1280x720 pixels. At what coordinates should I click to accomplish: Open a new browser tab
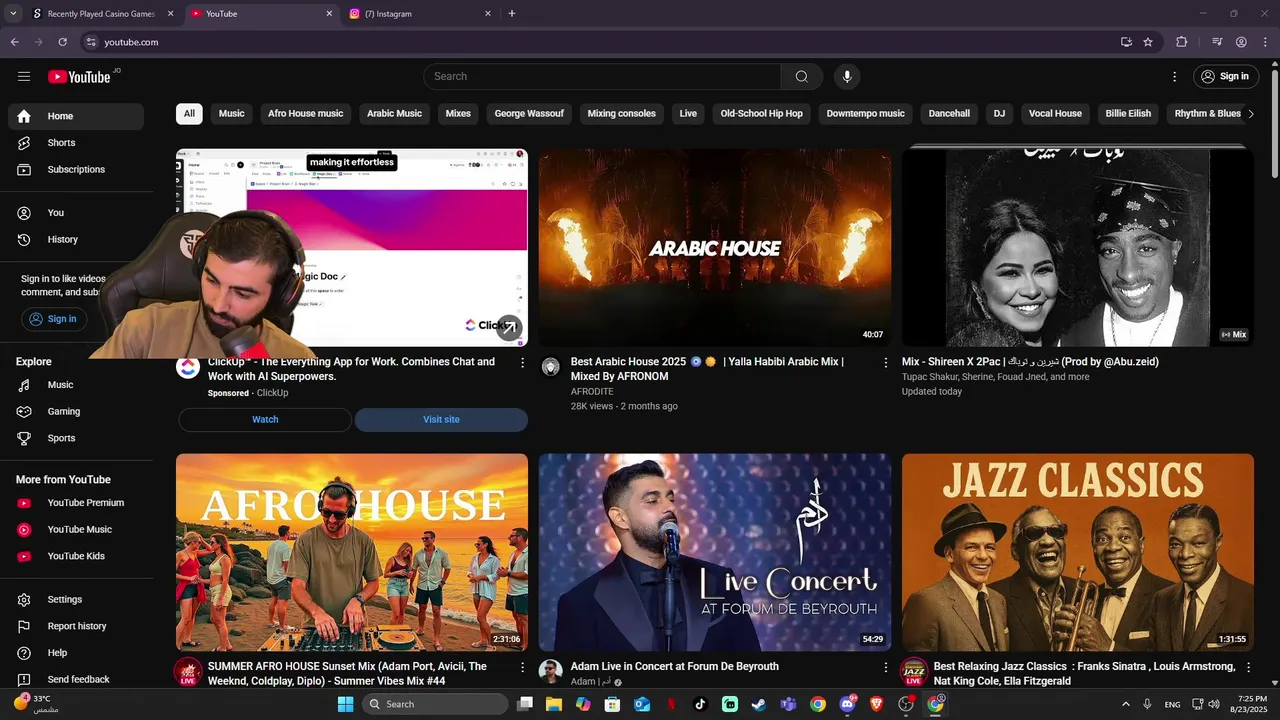pos(512,14)
